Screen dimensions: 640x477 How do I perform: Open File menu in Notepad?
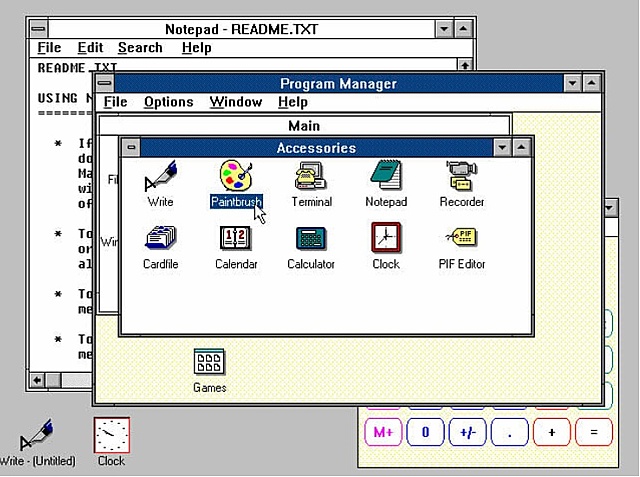(x=49, y=48)
